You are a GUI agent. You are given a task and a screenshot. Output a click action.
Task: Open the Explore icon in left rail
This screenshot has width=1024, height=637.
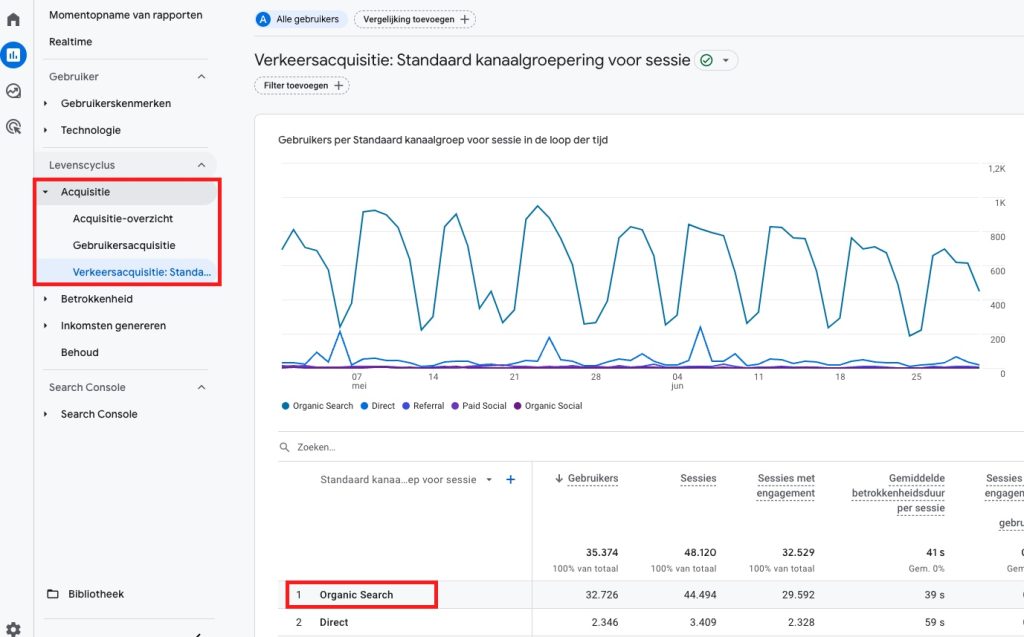point(13,91)
